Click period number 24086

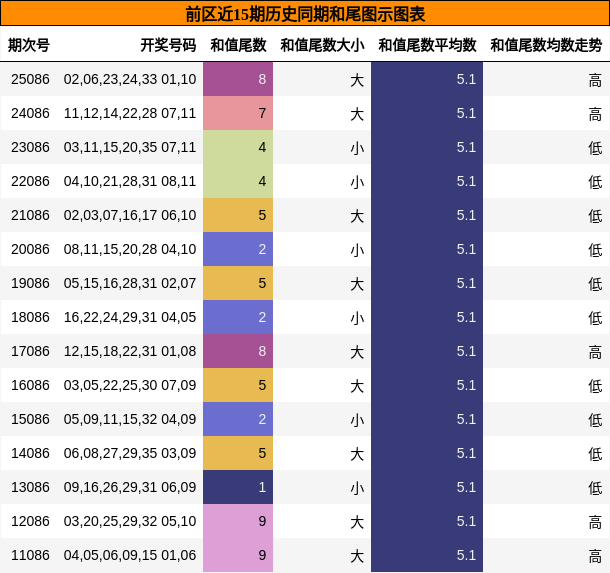tap(30, 113)
